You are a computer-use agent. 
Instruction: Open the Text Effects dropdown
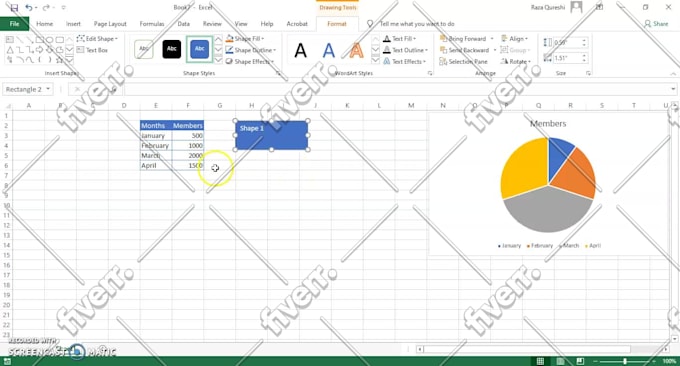[x=404, y=62]
